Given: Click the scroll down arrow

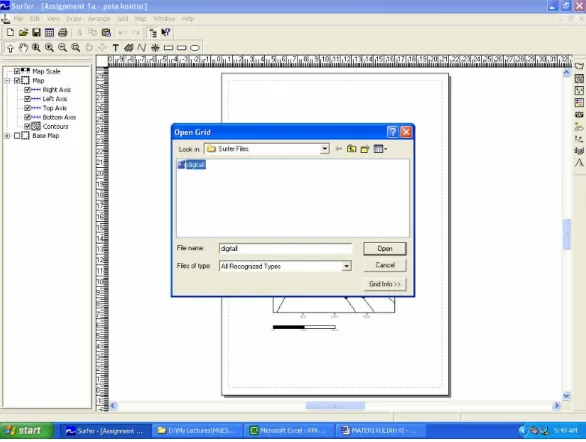Looking at the screenshot, I should [567, 396].
